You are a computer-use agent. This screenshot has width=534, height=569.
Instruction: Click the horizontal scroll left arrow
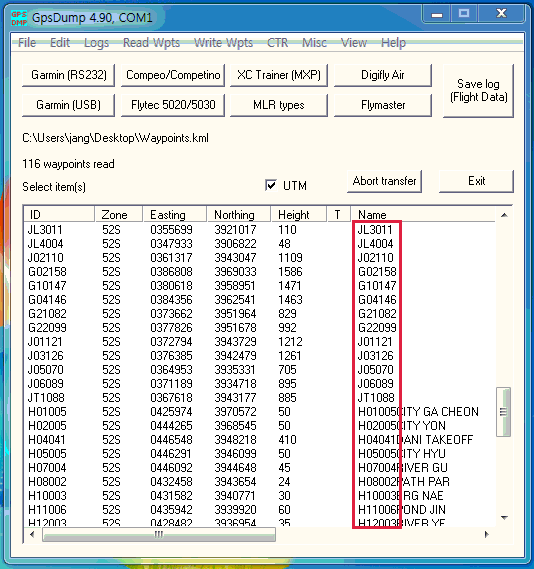click(x=32, y=534)
